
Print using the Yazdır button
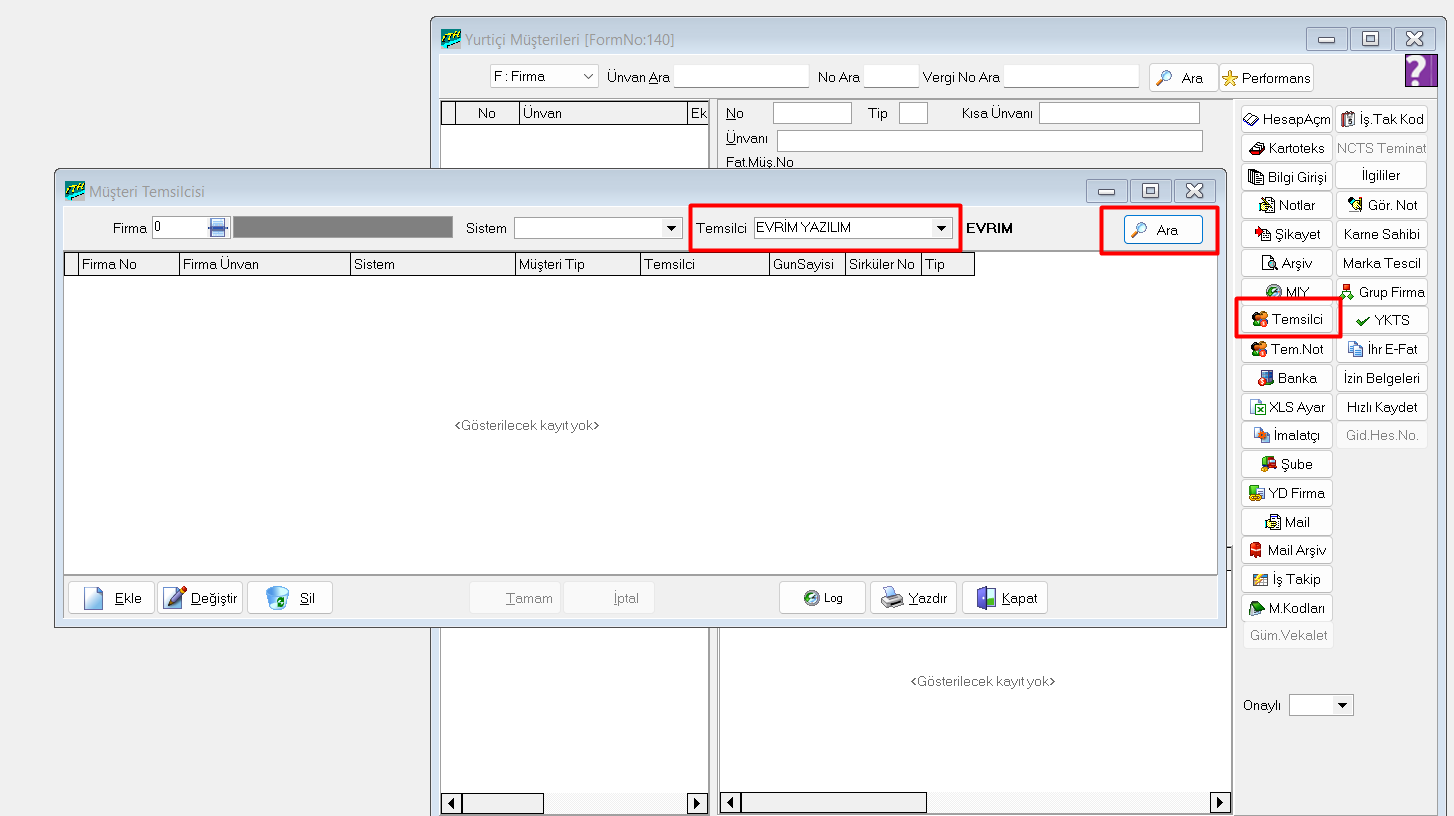(x=914, y=598)
